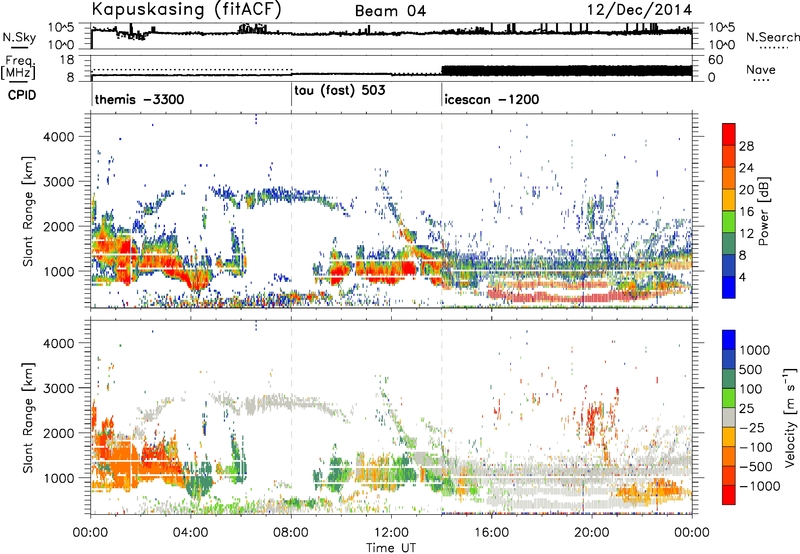
Task: Click the red top of the Power colorbar
Action: click(729, 133)
